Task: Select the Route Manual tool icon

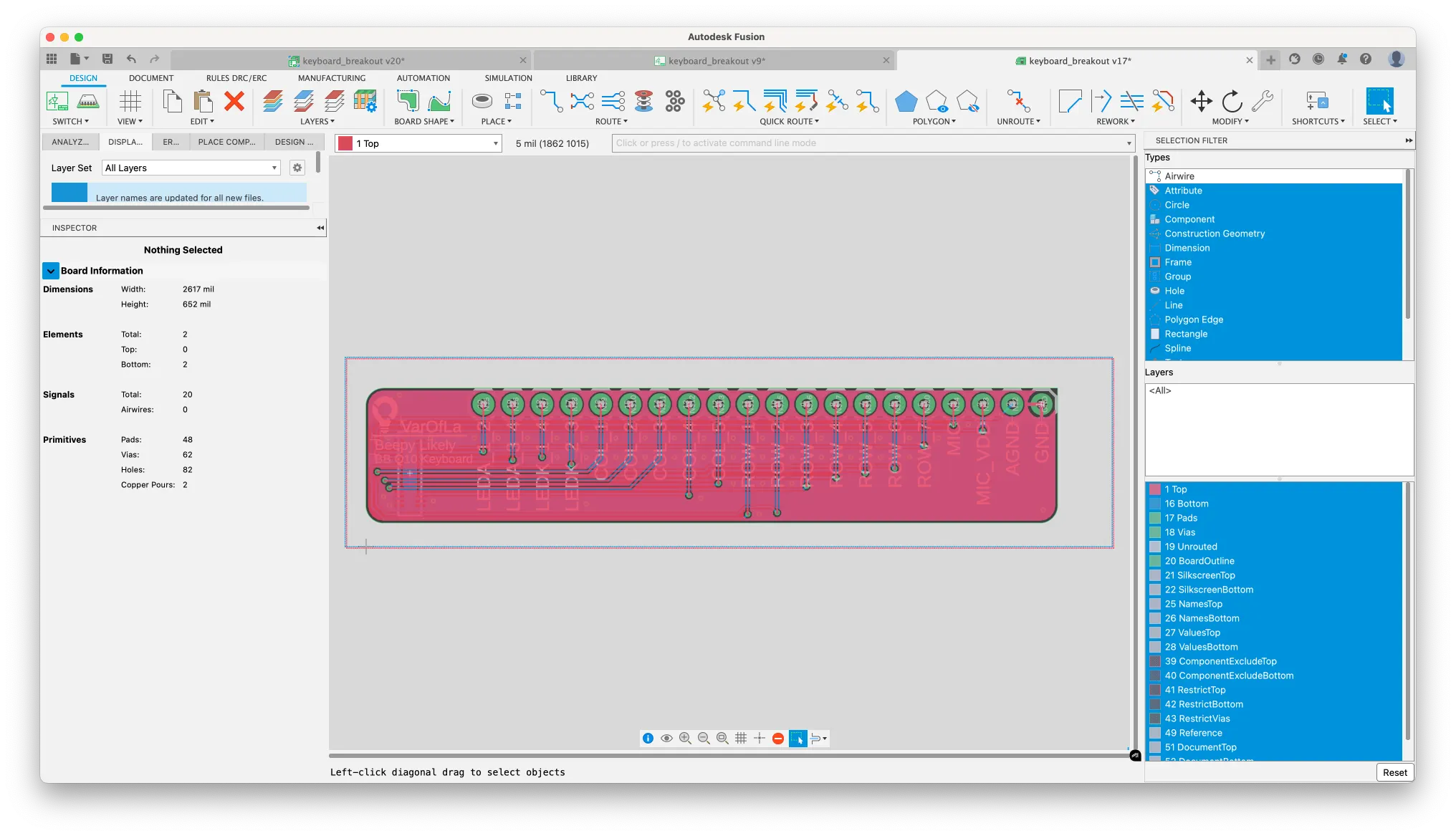Action: 551,102
